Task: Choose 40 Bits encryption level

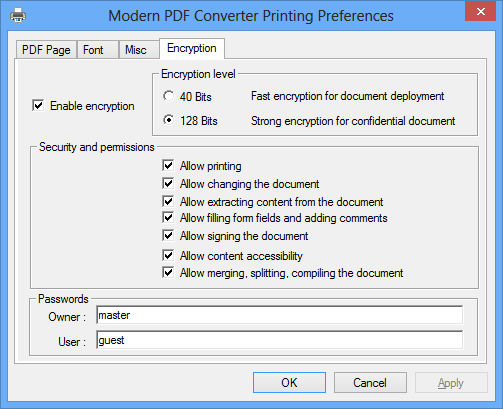Action: click(x=169, y=96)
